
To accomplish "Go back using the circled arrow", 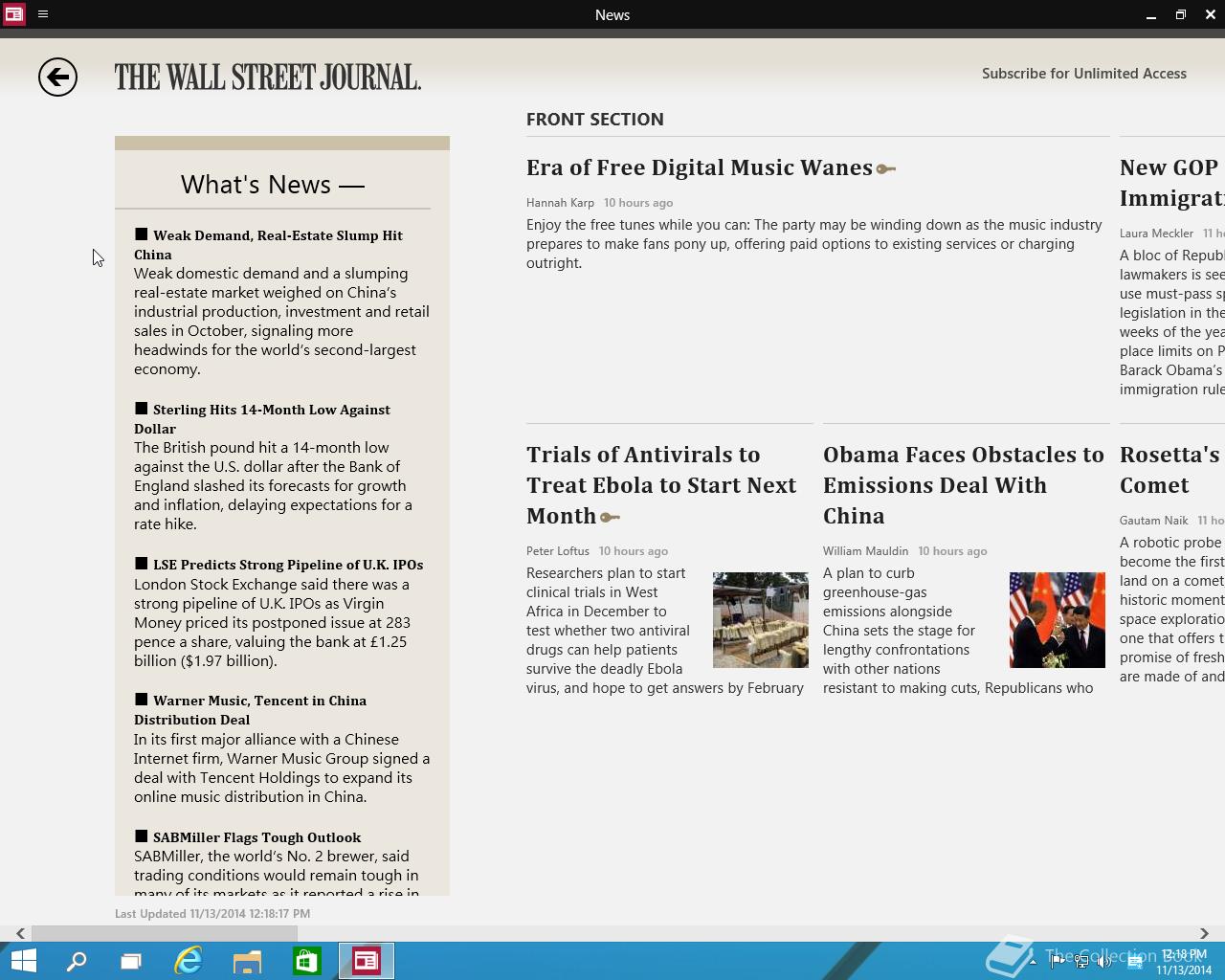I will tap(57, 78).
